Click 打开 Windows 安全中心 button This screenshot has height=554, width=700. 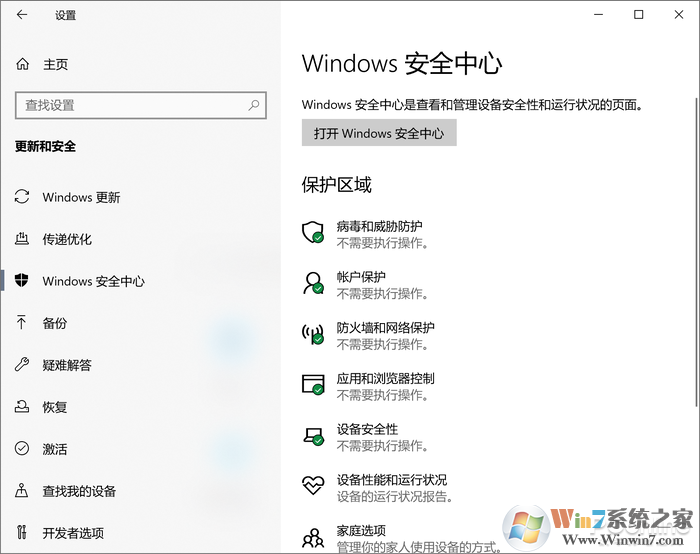pos(379,133)
